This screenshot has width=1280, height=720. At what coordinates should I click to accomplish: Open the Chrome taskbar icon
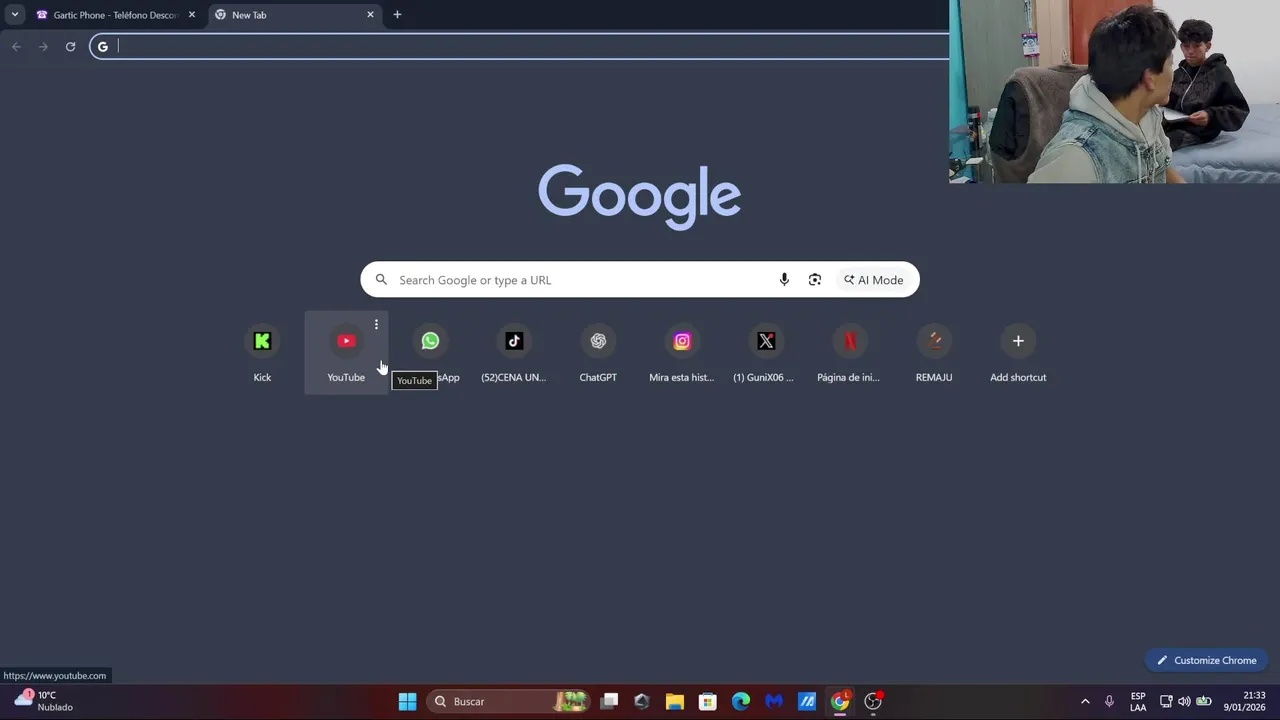(x=840, y=701)
